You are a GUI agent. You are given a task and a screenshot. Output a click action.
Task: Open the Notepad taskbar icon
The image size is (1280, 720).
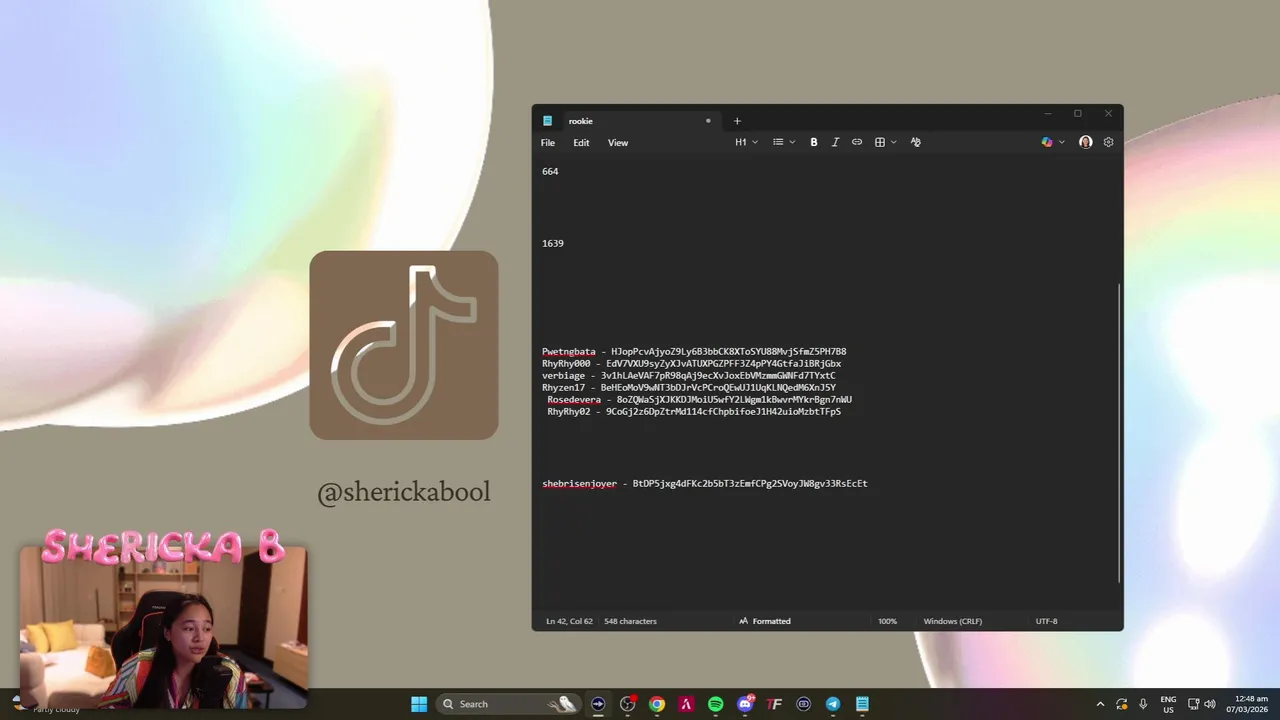tap(862, 704)
